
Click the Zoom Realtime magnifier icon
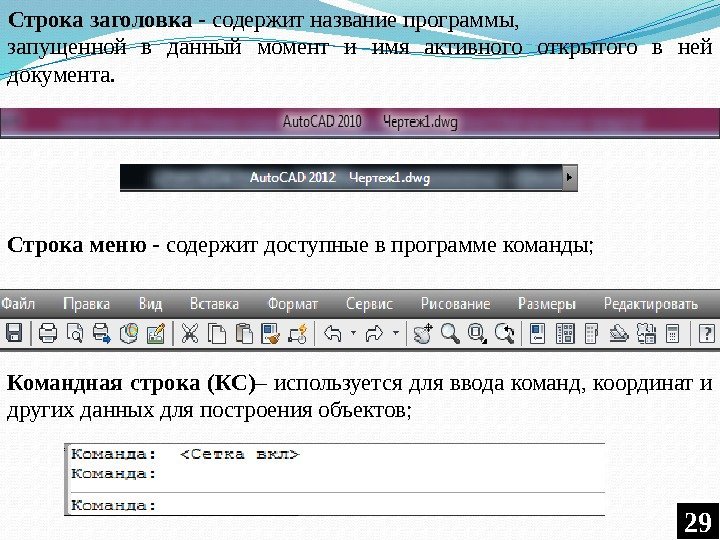click(x=450, y=333)
